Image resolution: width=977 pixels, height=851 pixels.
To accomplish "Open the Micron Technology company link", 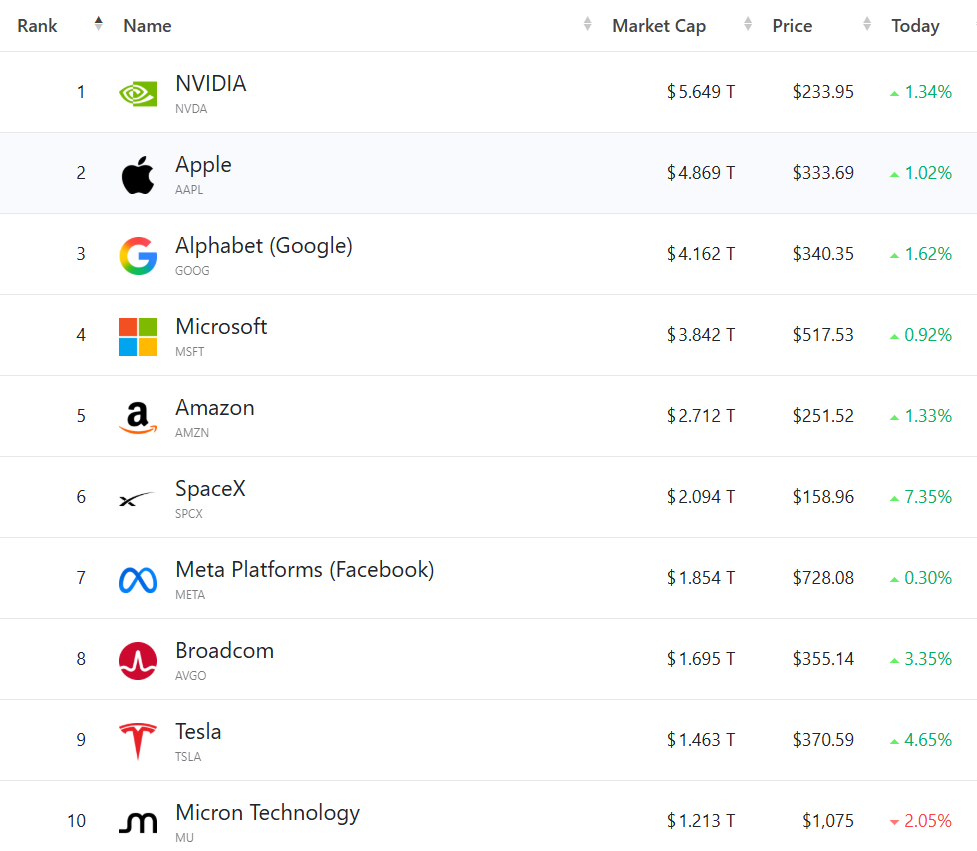I will coord(267,813).
